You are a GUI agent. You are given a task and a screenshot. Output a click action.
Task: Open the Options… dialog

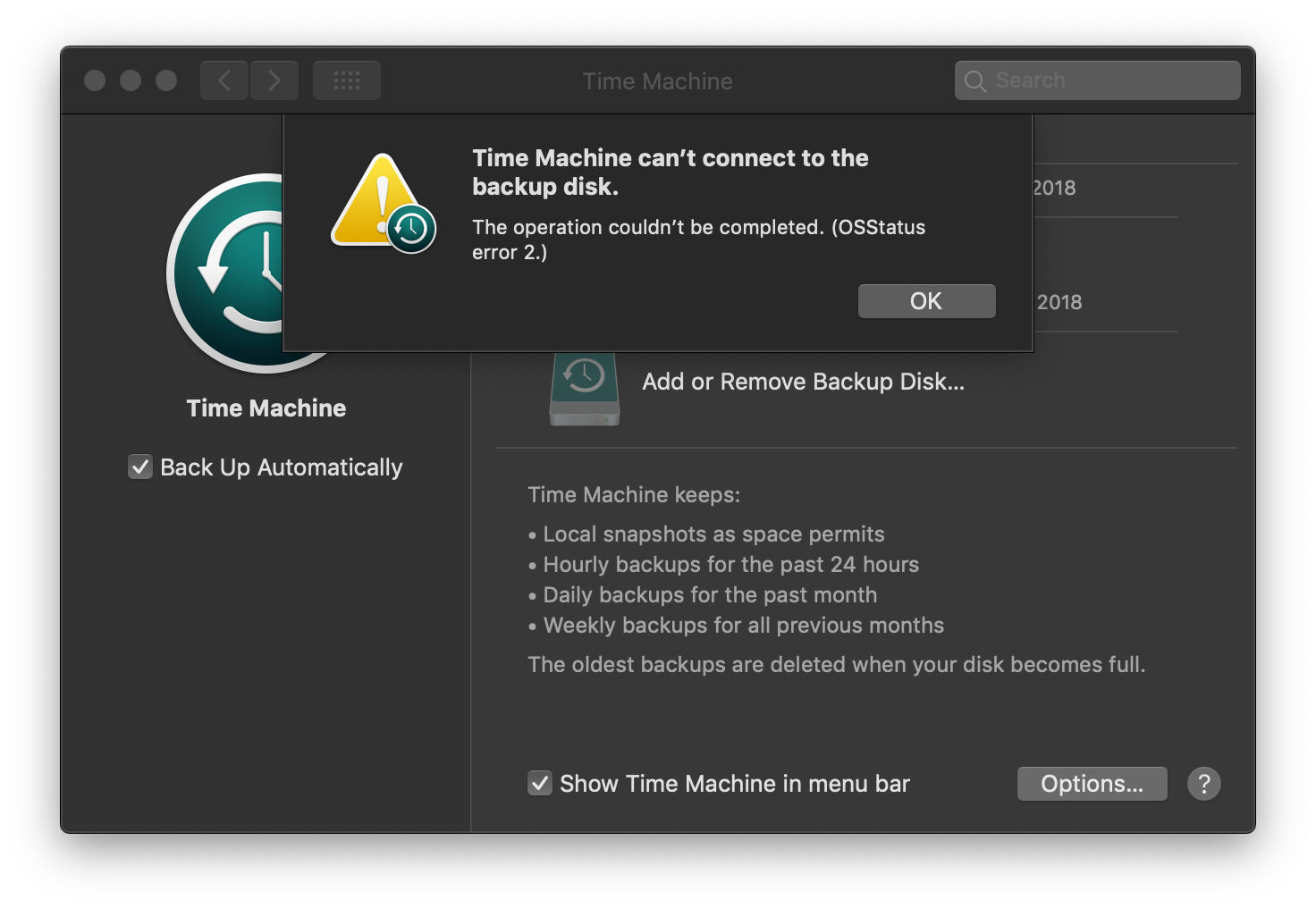click(1092, 784)
